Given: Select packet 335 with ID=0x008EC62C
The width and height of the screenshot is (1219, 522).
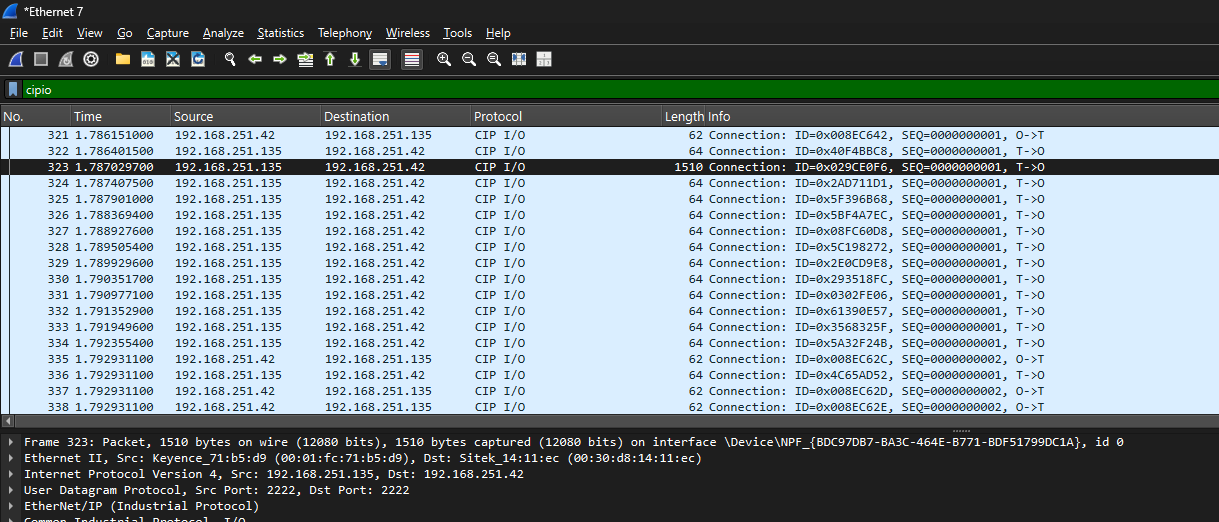Looking at the screenshot, I should coord(609,359).
